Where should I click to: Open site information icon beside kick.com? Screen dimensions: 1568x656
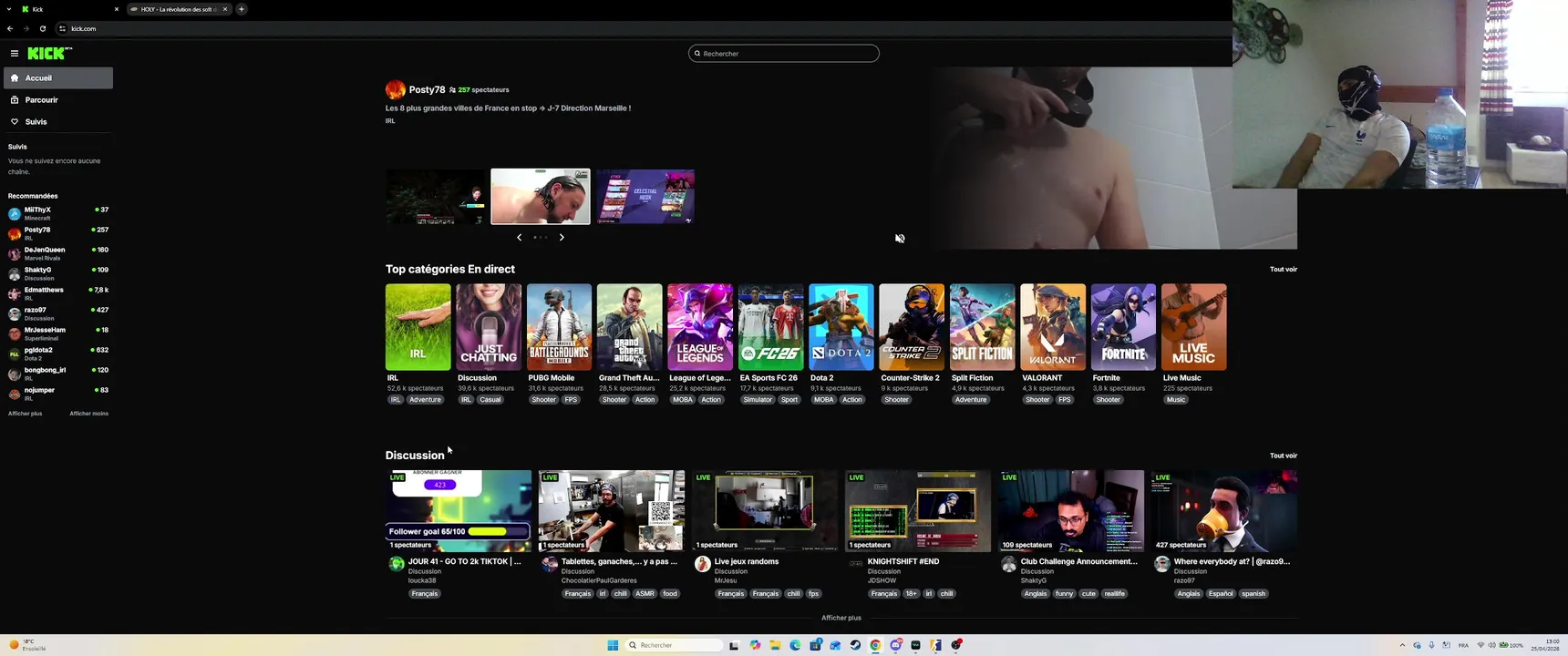coord(62,28)
